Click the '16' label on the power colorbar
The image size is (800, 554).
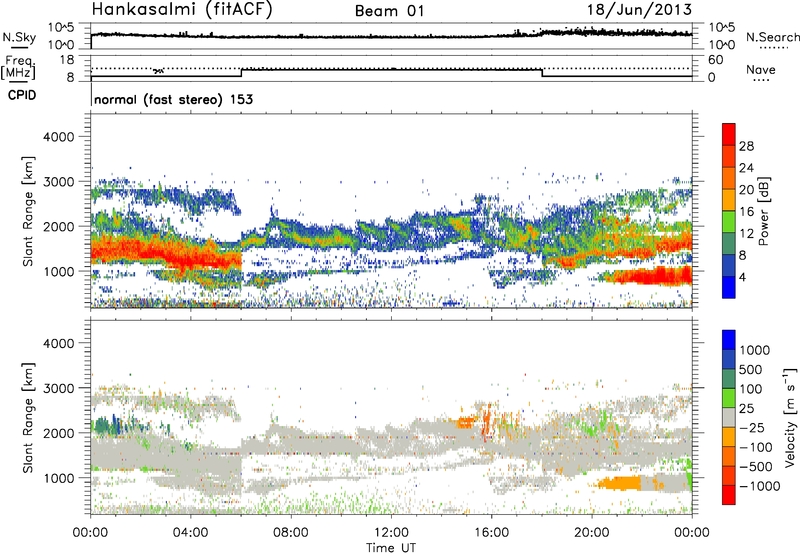(746, 212)
